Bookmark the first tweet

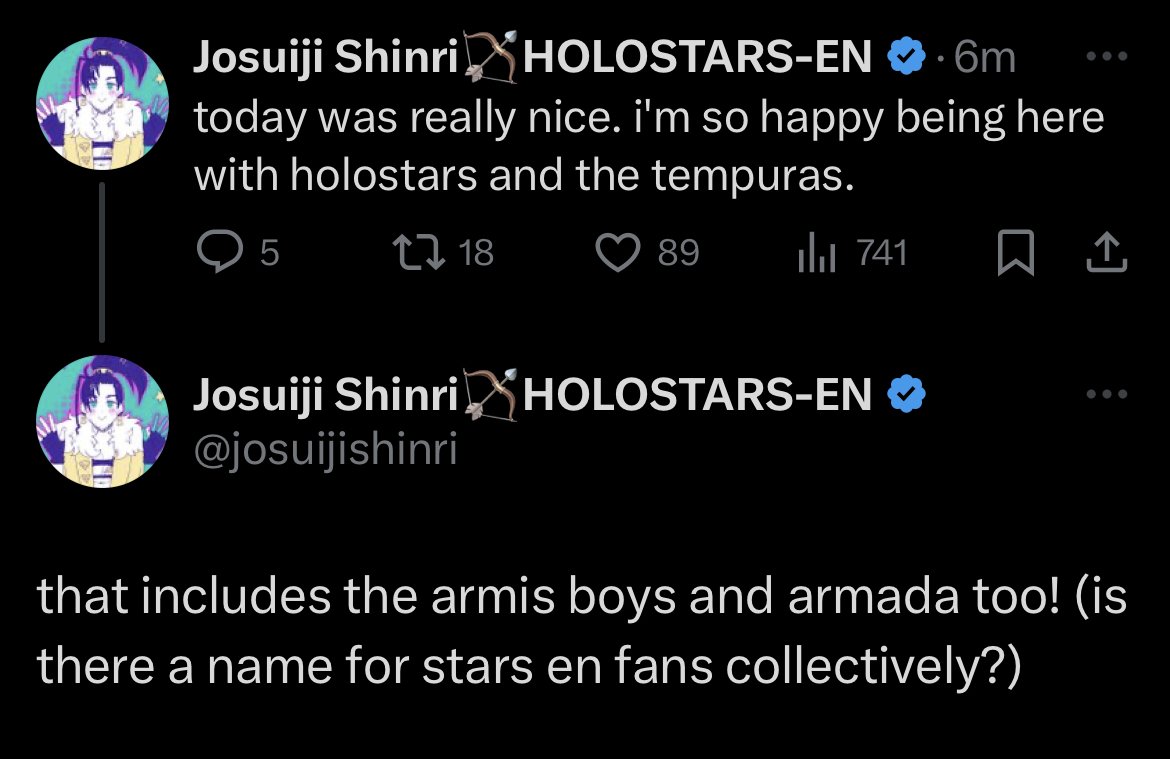point(1016,253)
